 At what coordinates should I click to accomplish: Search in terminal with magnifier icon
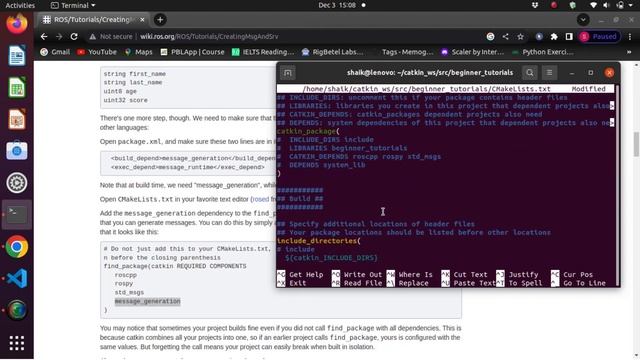tap(530, 73)
